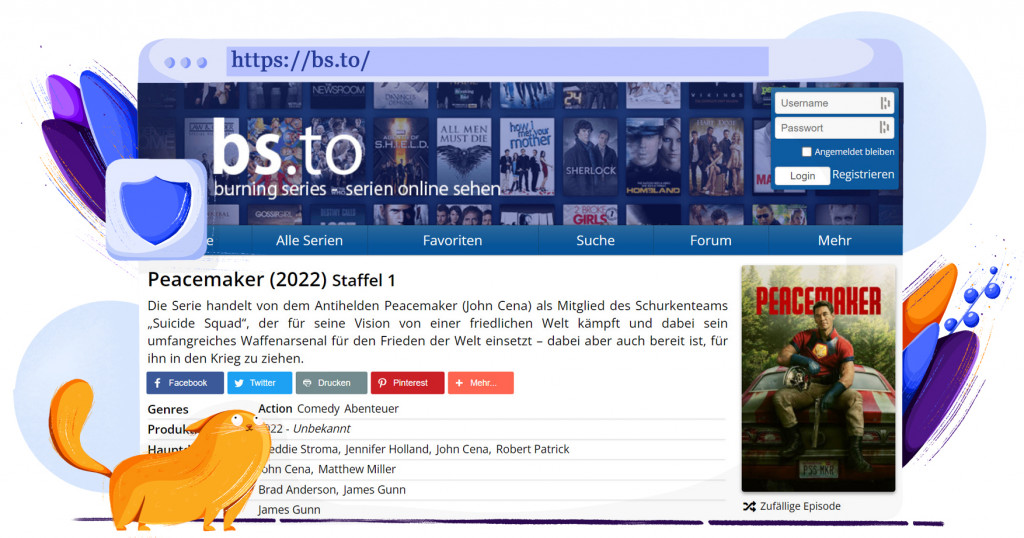Open Matthew Miller producer link
This screenshot has width=1024, height=538.
click(357, 469)
